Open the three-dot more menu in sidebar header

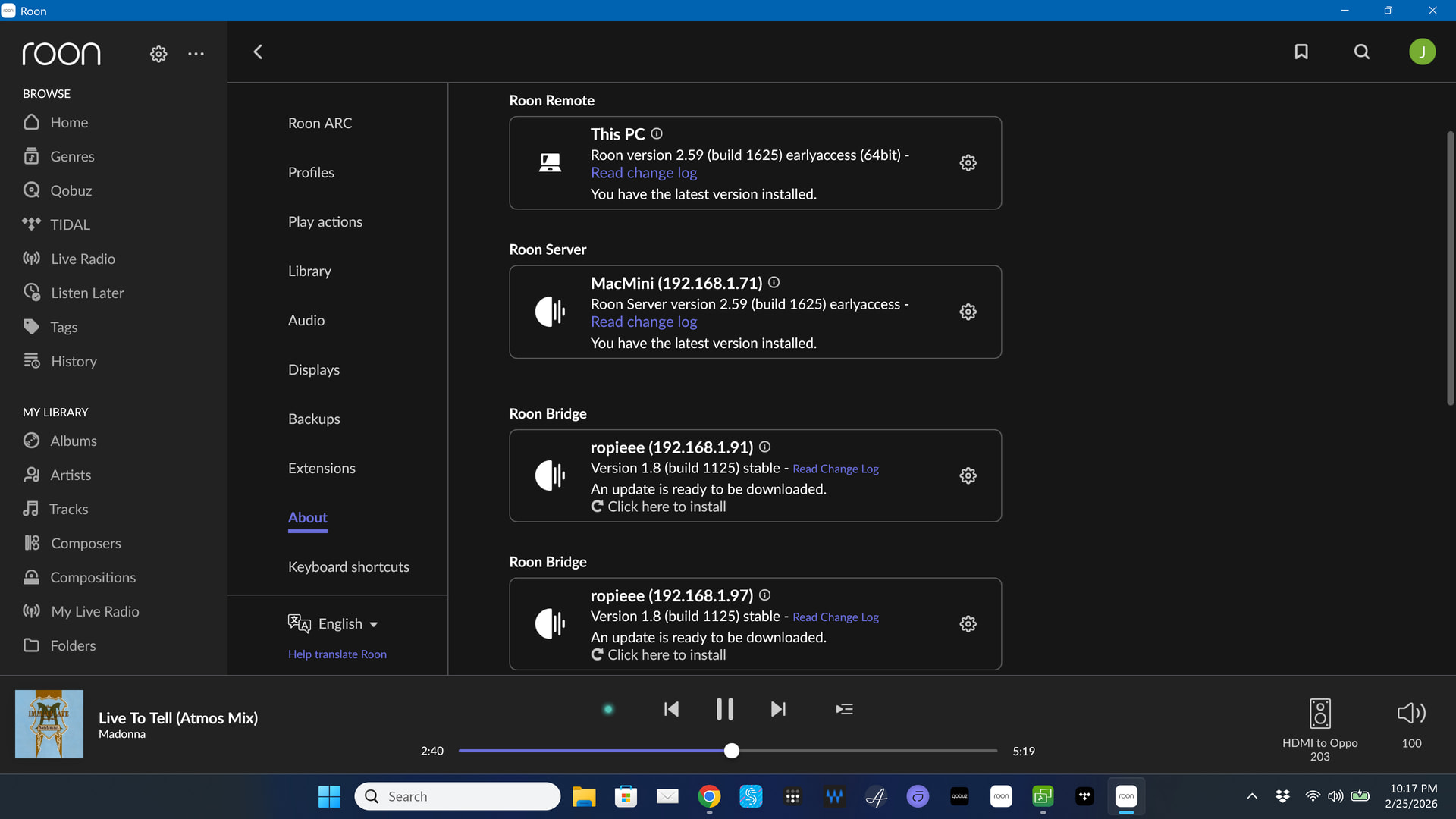click(196, 54)
